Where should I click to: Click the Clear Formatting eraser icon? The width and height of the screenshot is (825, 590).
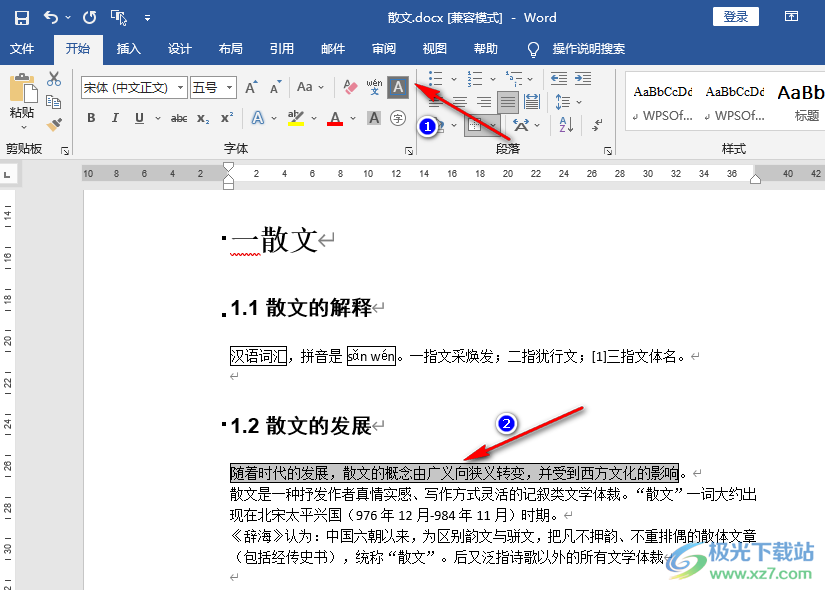pos(350,87)
